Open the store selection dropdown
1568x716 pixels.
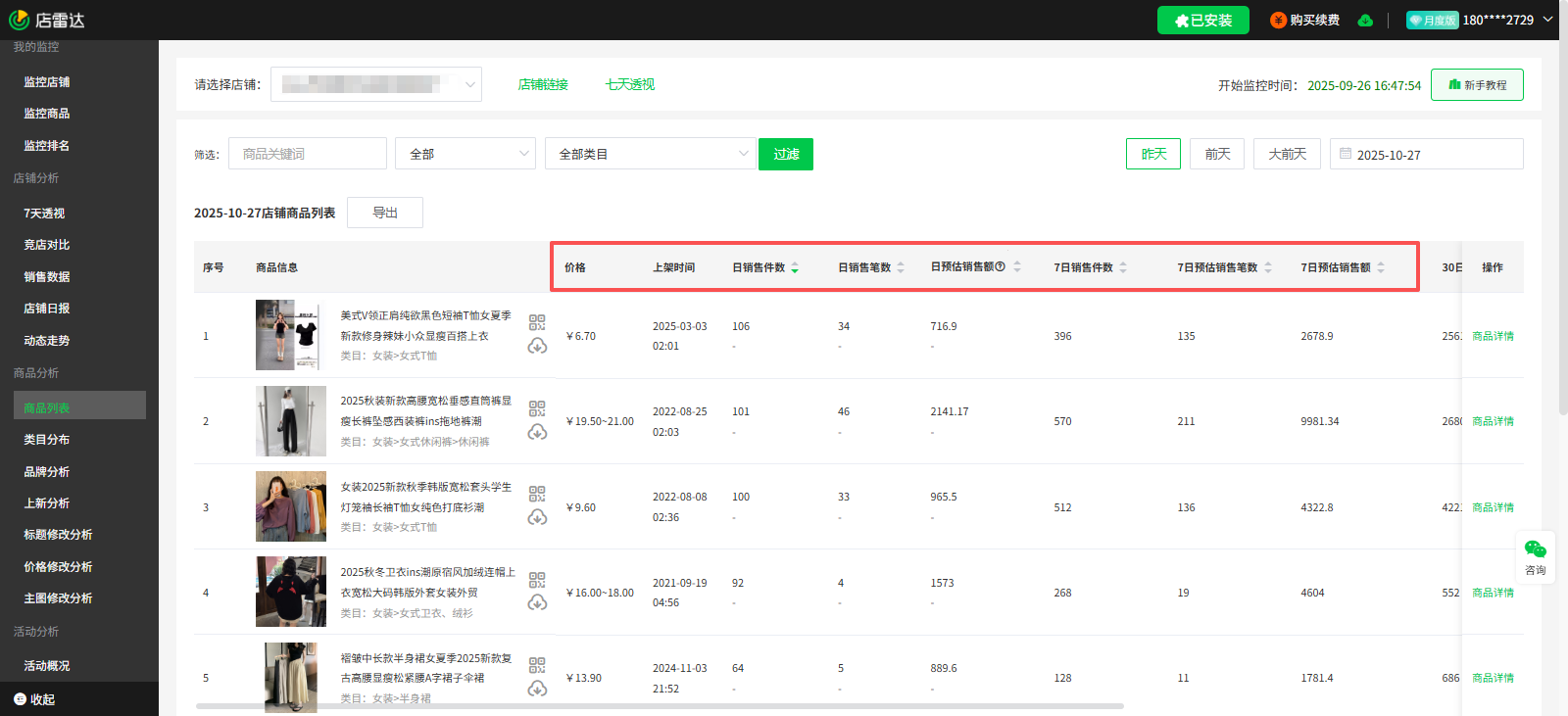pos(376,84)
